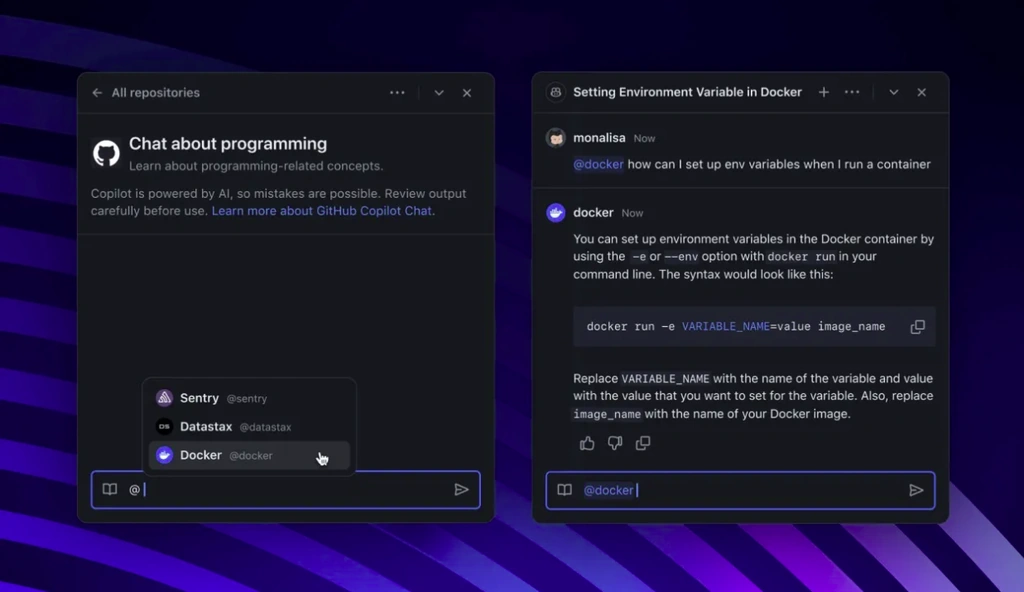The width and height of the screenshot is (1024, 592).
Task: Send the @docker message in right panel
Action: [916, 490]
